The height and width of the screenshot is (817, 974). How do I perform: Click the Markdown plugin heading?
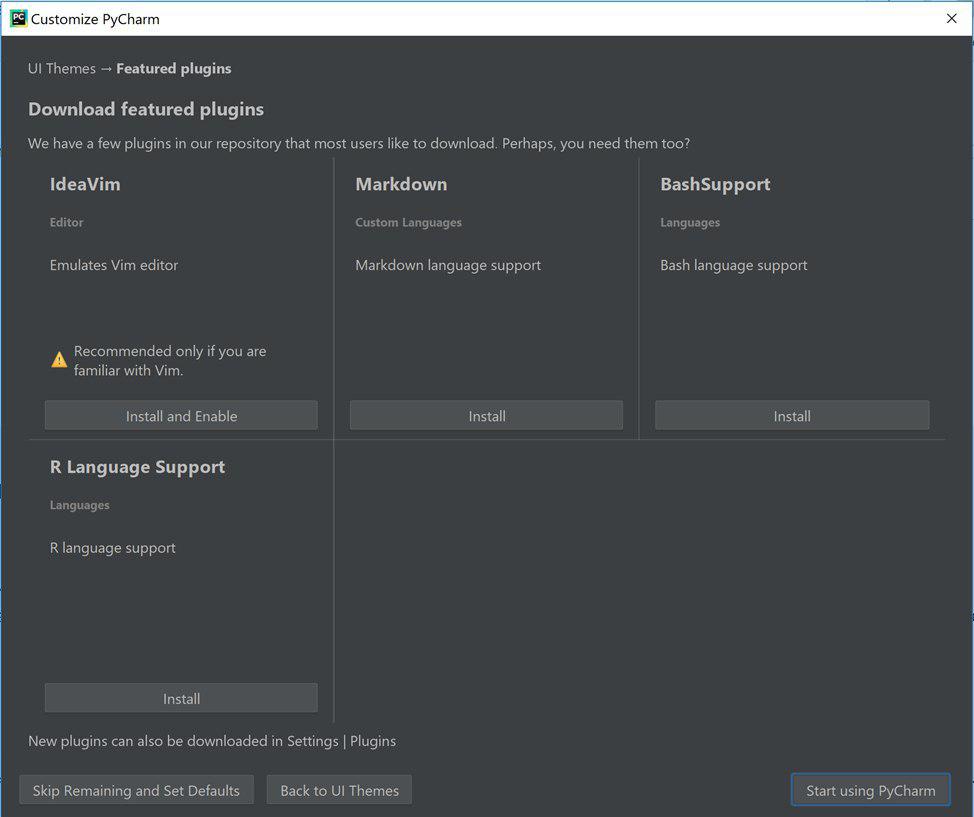(401, 184)
